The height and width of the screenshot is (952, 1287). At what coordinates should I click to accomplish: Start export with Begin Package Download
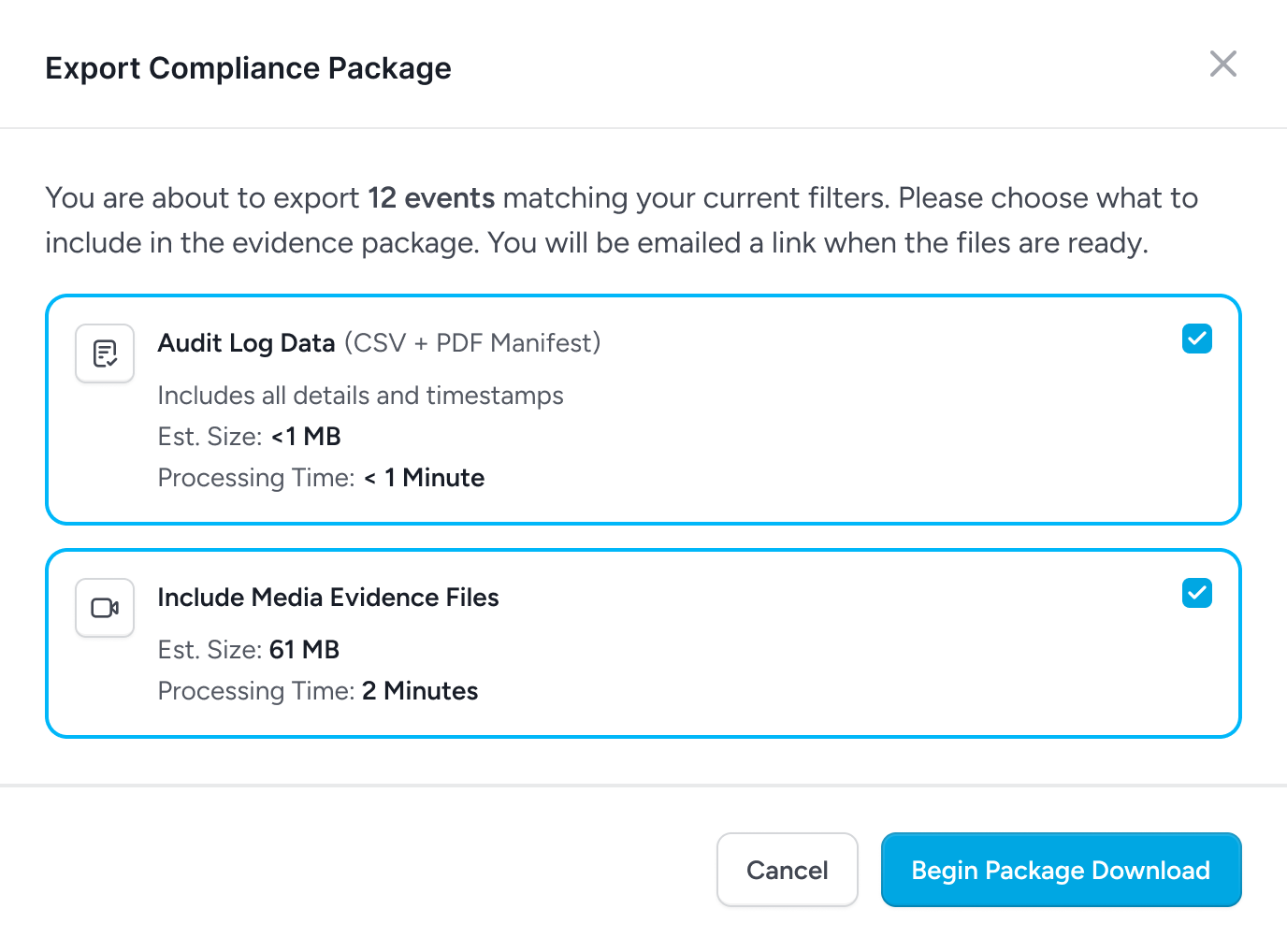pyautogui.click(x=1061, y=870)
